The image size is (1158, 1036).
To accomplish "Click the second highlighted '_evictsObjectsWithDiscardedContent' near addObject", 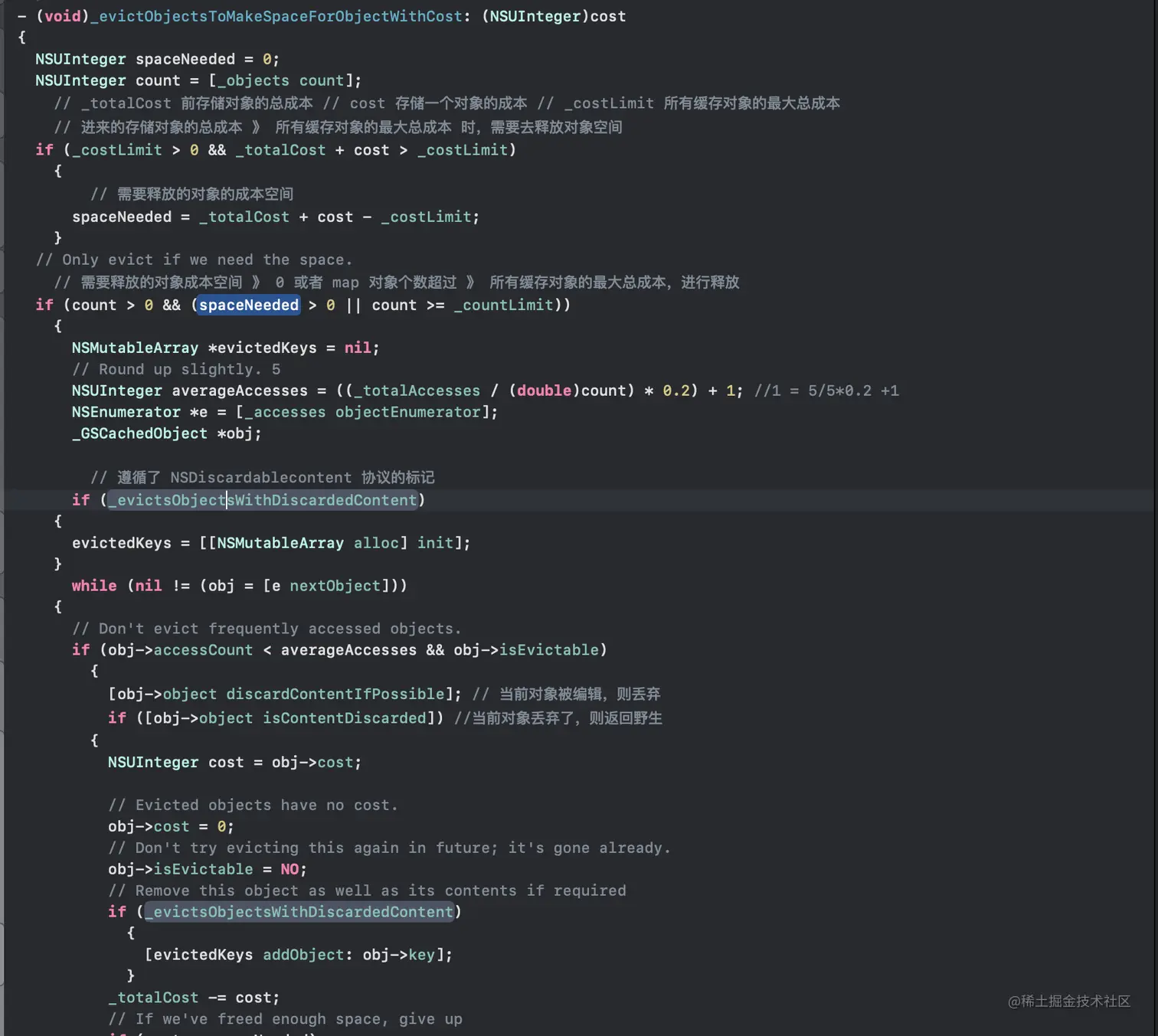I will click(299, 912).
